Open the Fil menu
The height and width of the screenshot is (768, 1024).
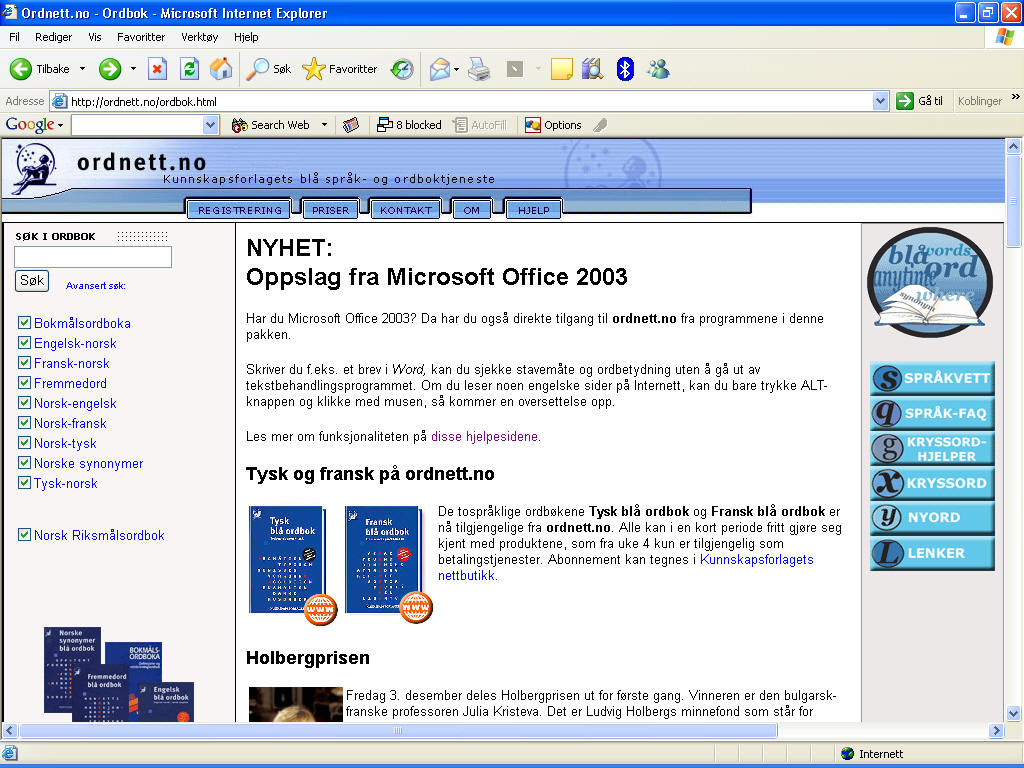pos(14,37)
